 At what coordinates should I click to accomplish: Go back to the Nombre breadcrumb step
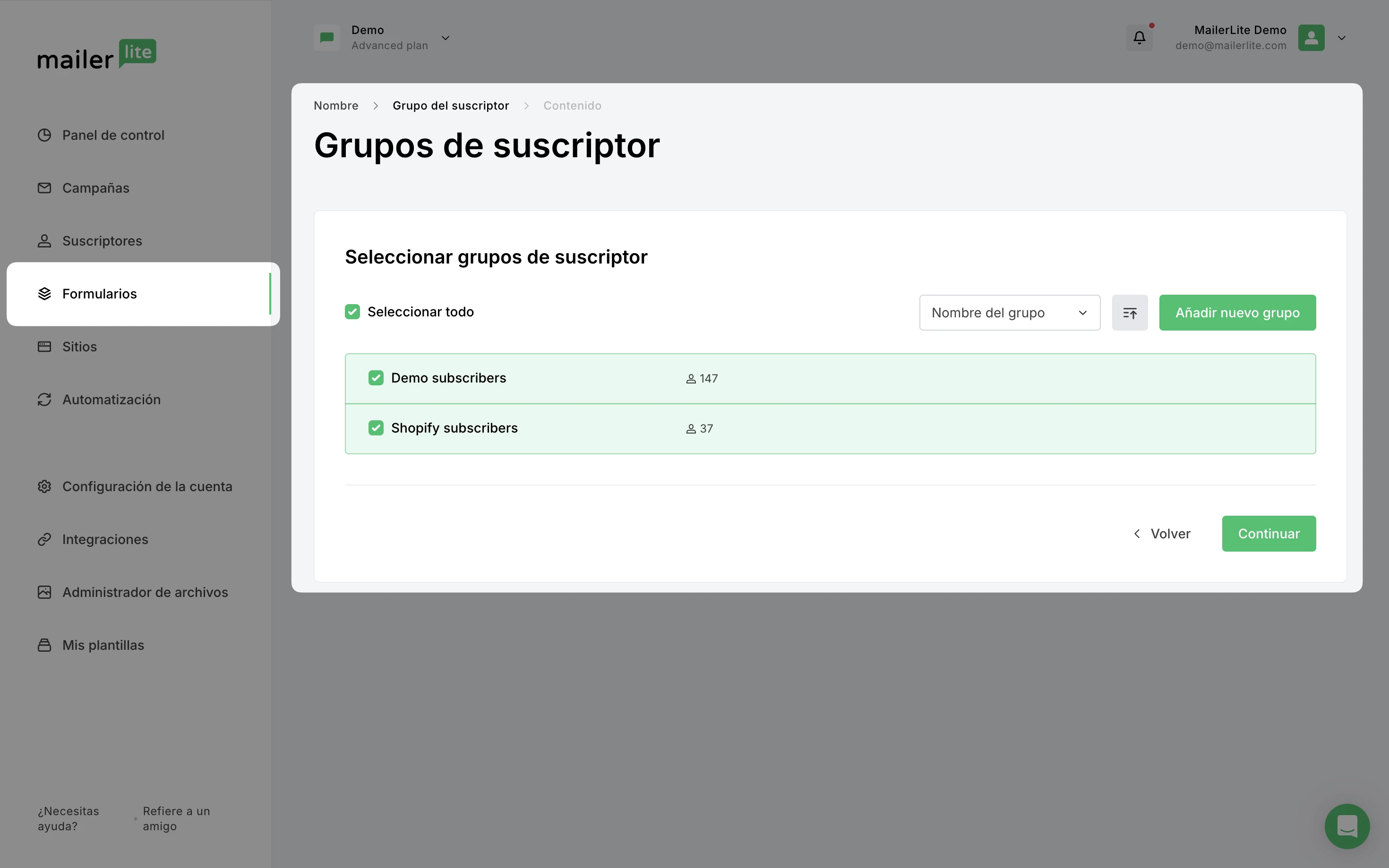pos(336,106)
